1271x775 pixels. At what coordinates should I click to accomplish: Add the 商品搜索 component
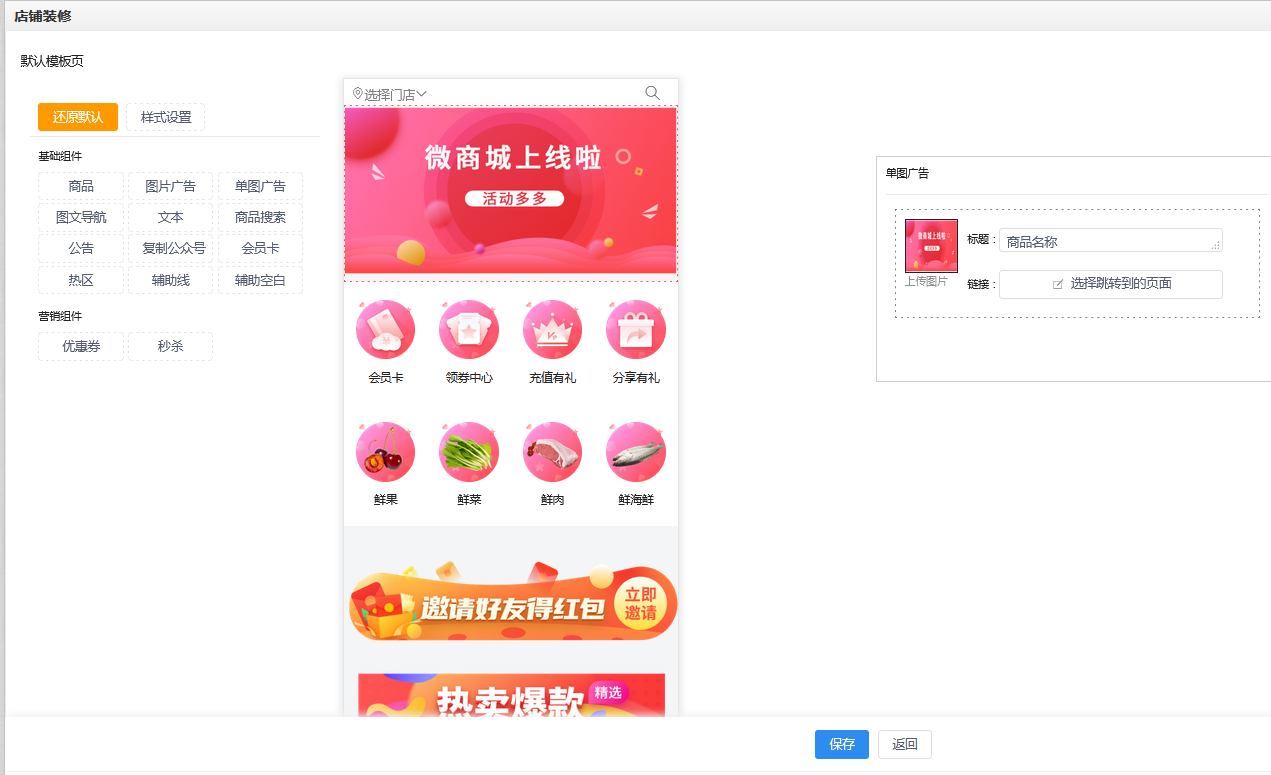tap(260, 217)
